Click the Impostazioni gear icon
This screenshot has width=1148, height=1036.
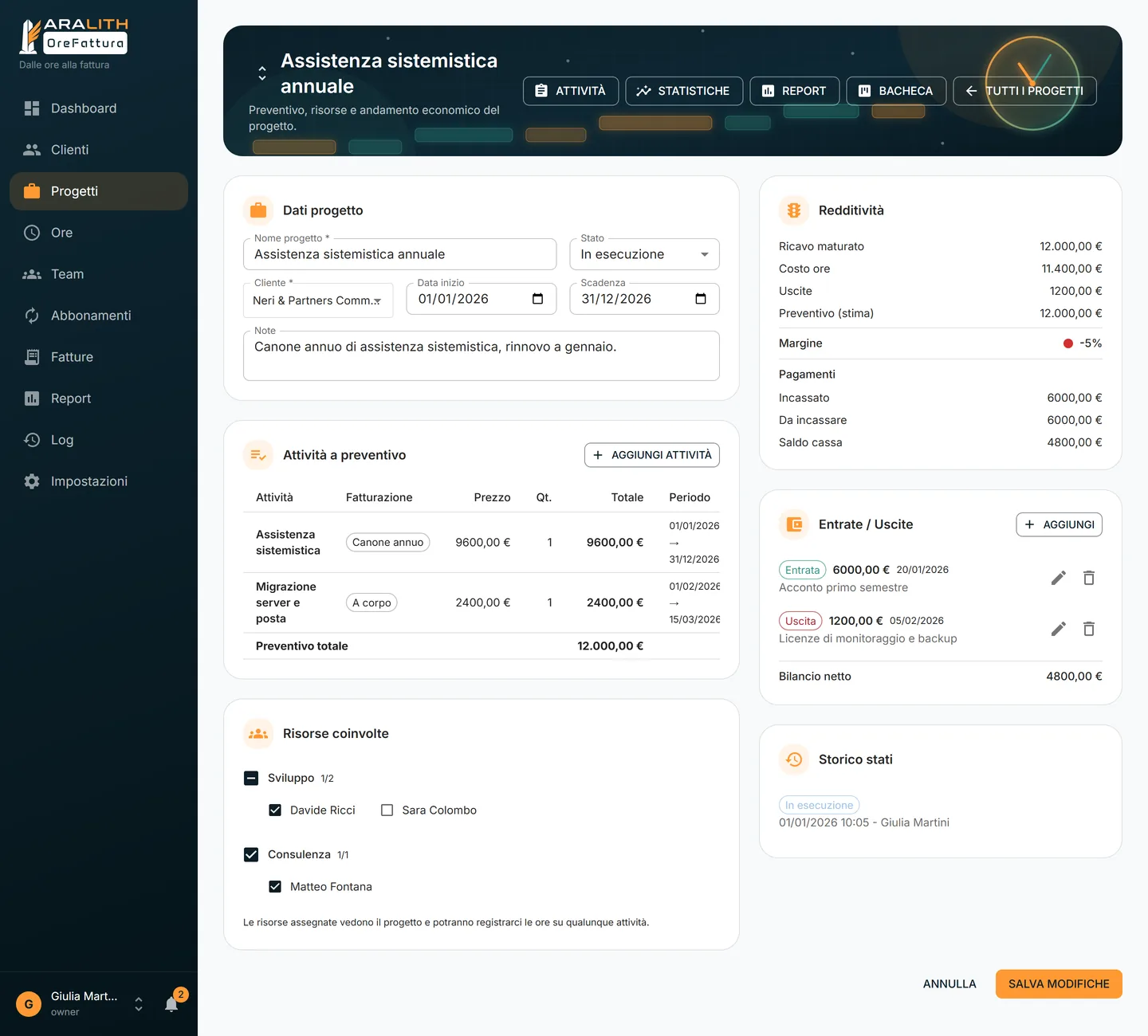(x=32, y=481)
